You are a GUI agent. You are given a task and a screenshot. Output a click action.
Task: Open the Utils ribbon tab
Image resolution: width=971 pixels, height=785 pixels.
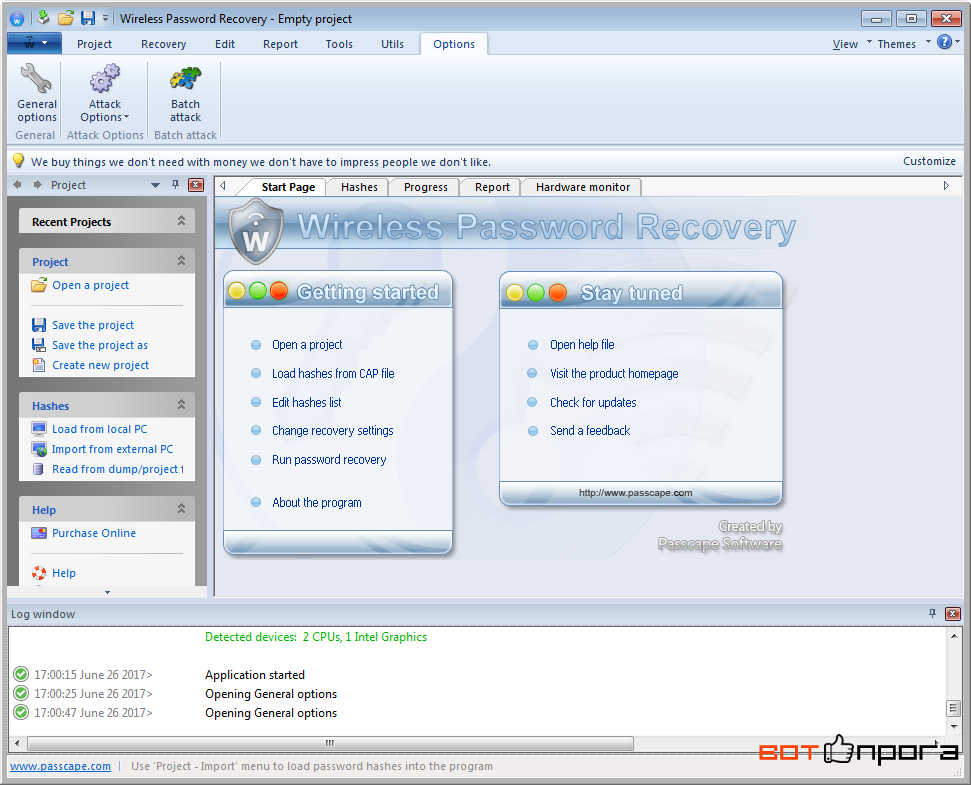(393, 44)
